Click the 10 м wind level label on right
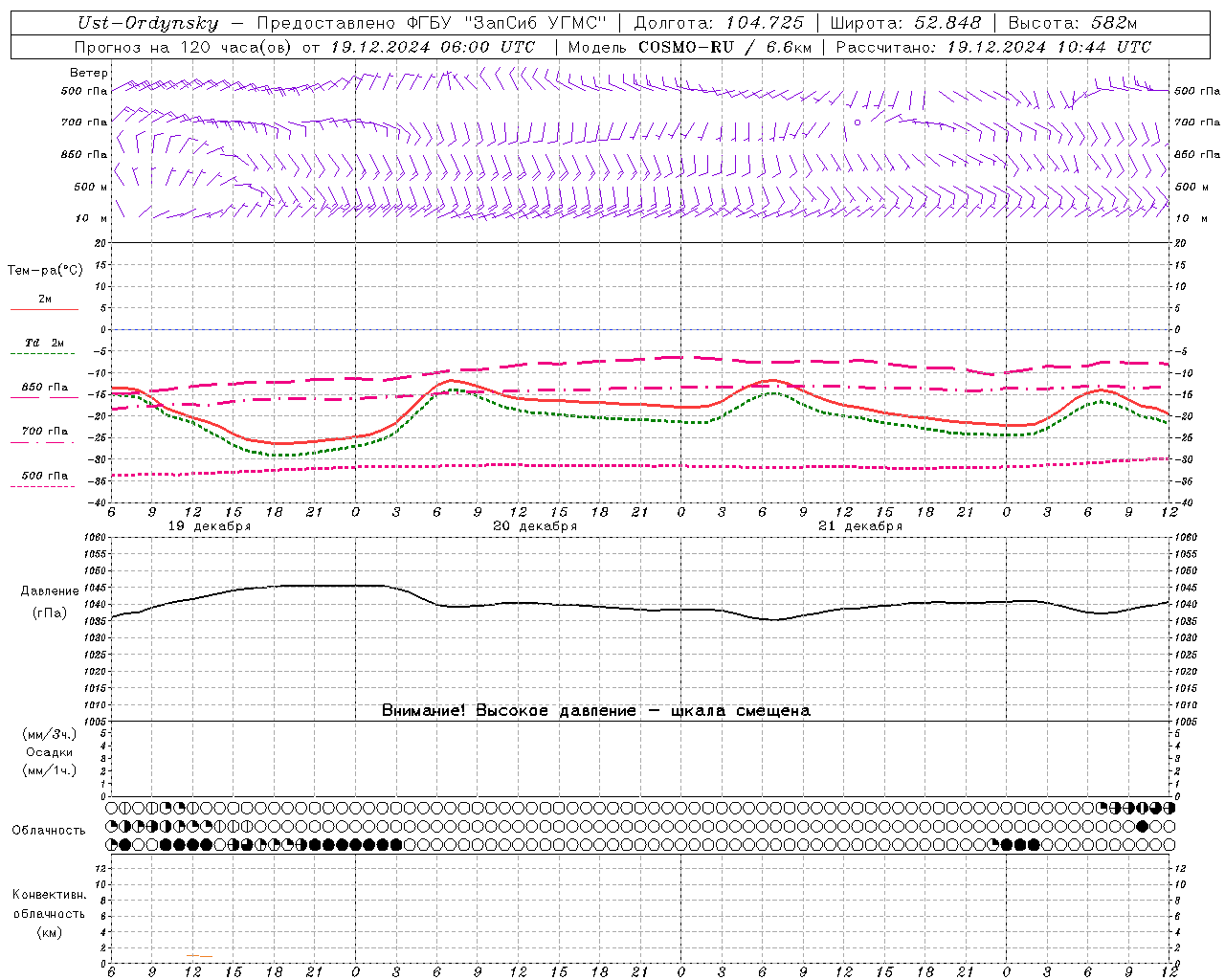The image size is (1225, 980). pyautogui.click(x=1192, y=219)
